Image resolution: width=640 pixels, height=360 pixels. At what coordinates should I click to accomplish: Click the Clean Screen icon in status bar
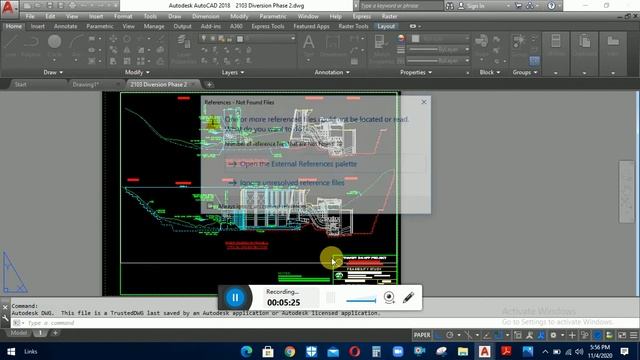click(x=622, y=335)
